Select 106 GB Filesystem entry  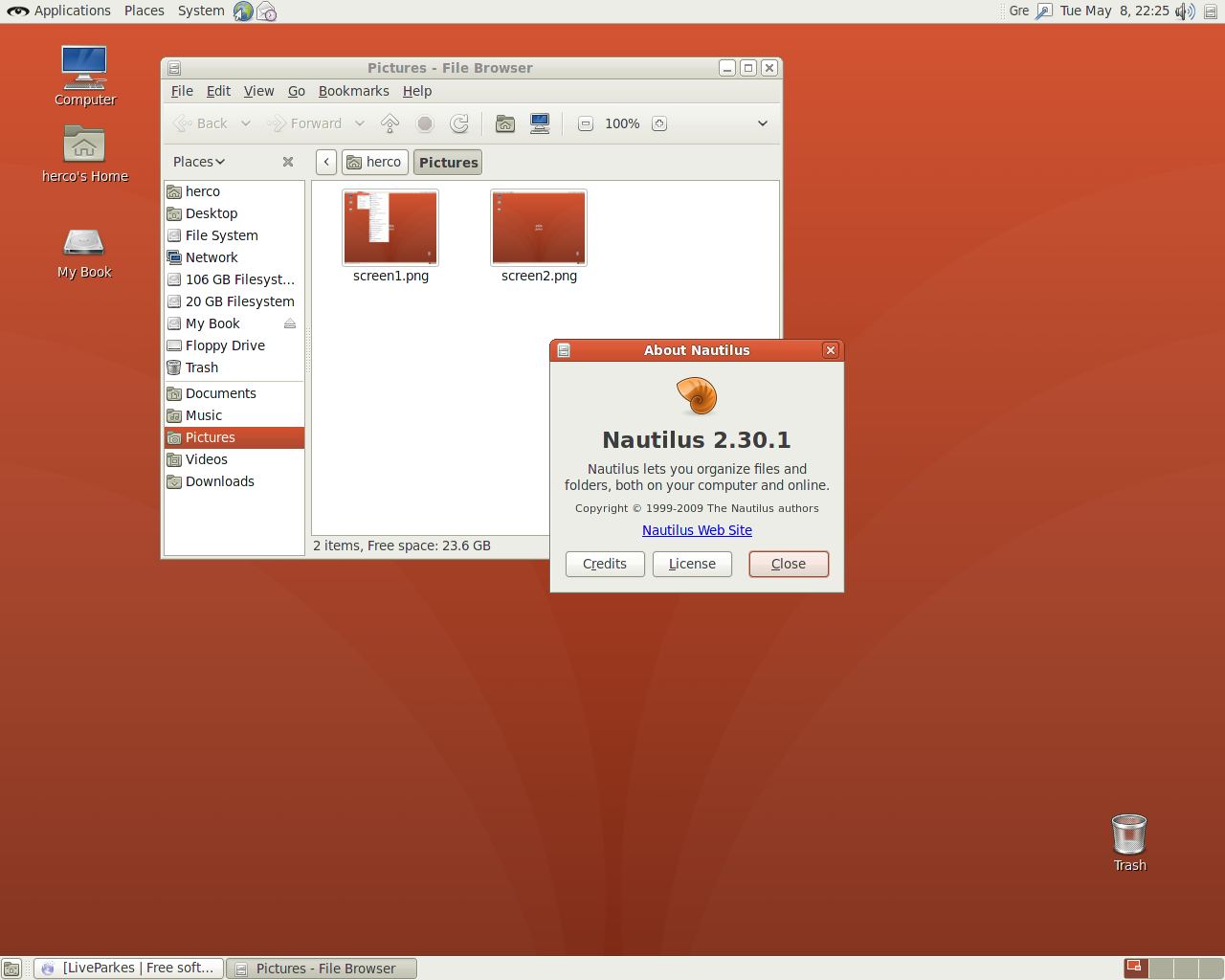234,279
